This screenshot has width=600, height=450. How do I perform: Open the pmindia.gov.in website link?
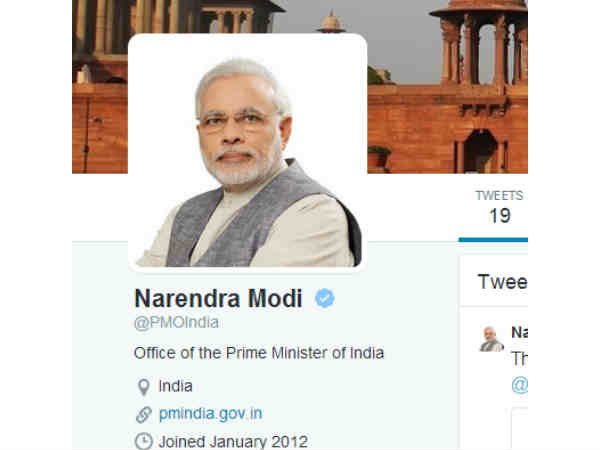210,414
